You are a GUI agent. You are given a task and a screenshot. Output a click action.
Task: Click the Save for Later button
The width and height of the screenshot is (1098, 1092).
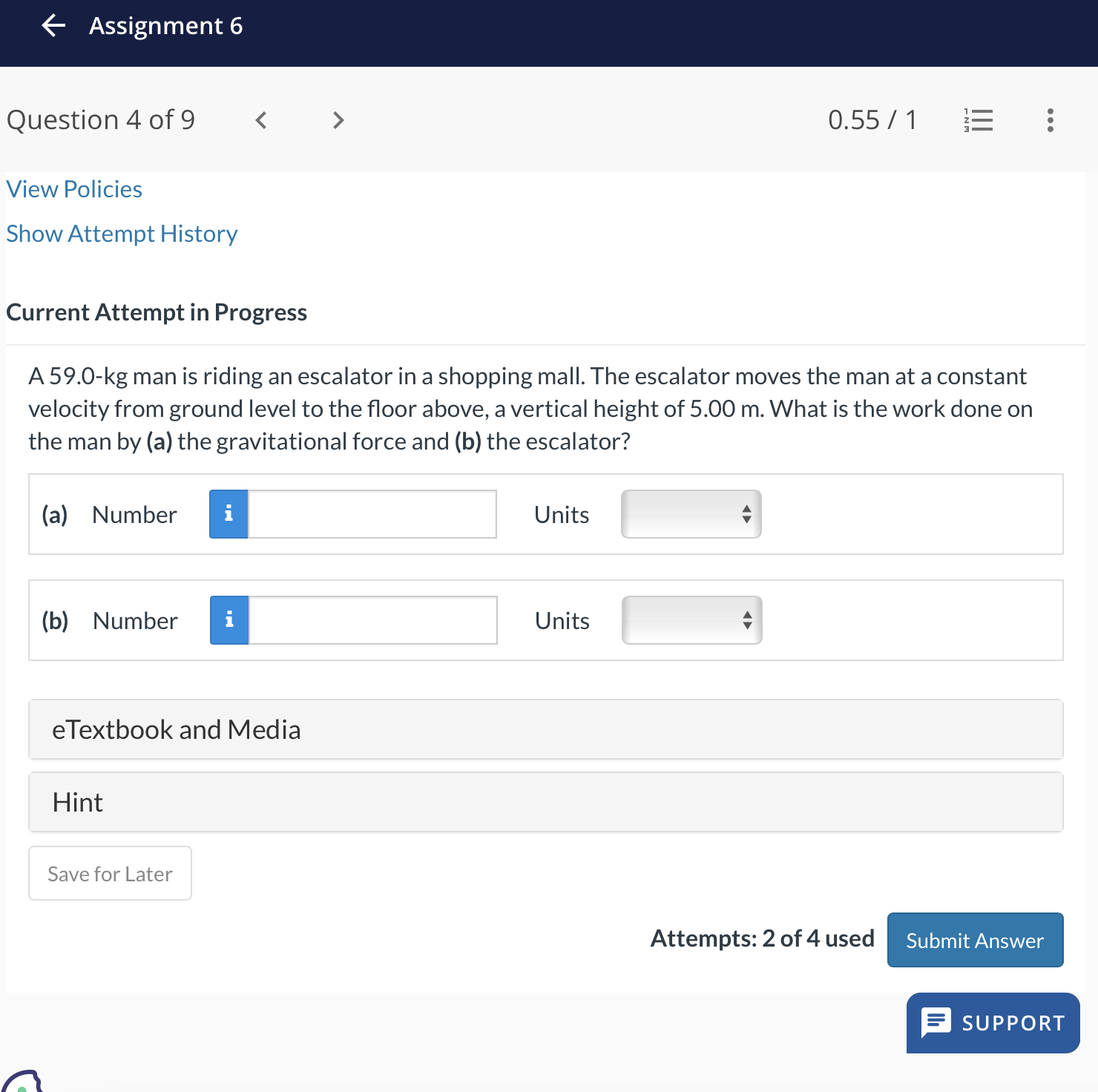[x=110, y=873]
